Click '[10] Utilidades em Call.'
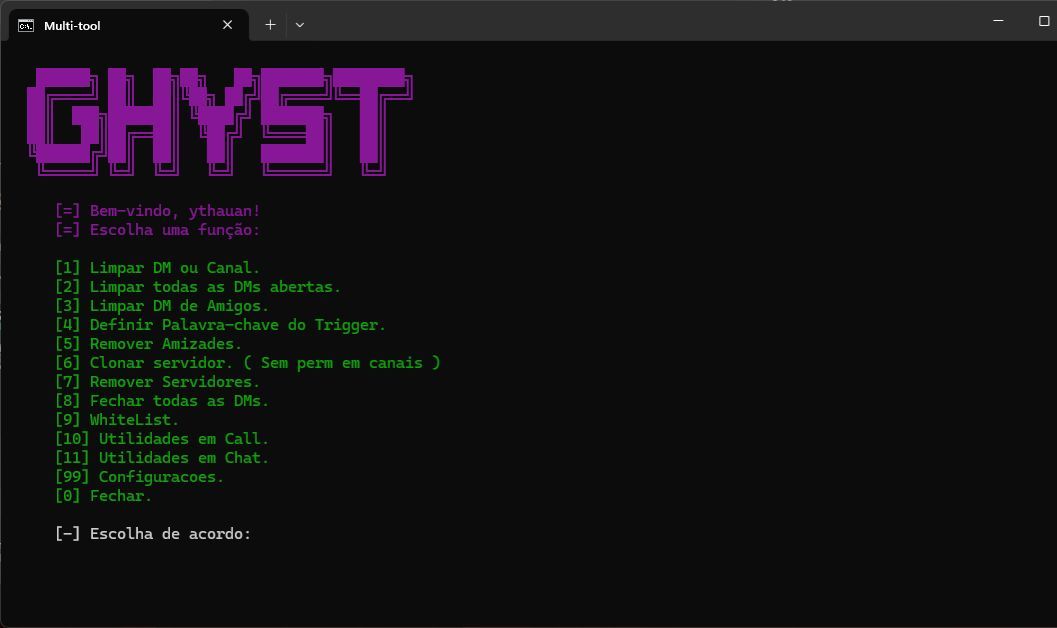Viewport: 1057px width, 628px height. pos(162,439)
